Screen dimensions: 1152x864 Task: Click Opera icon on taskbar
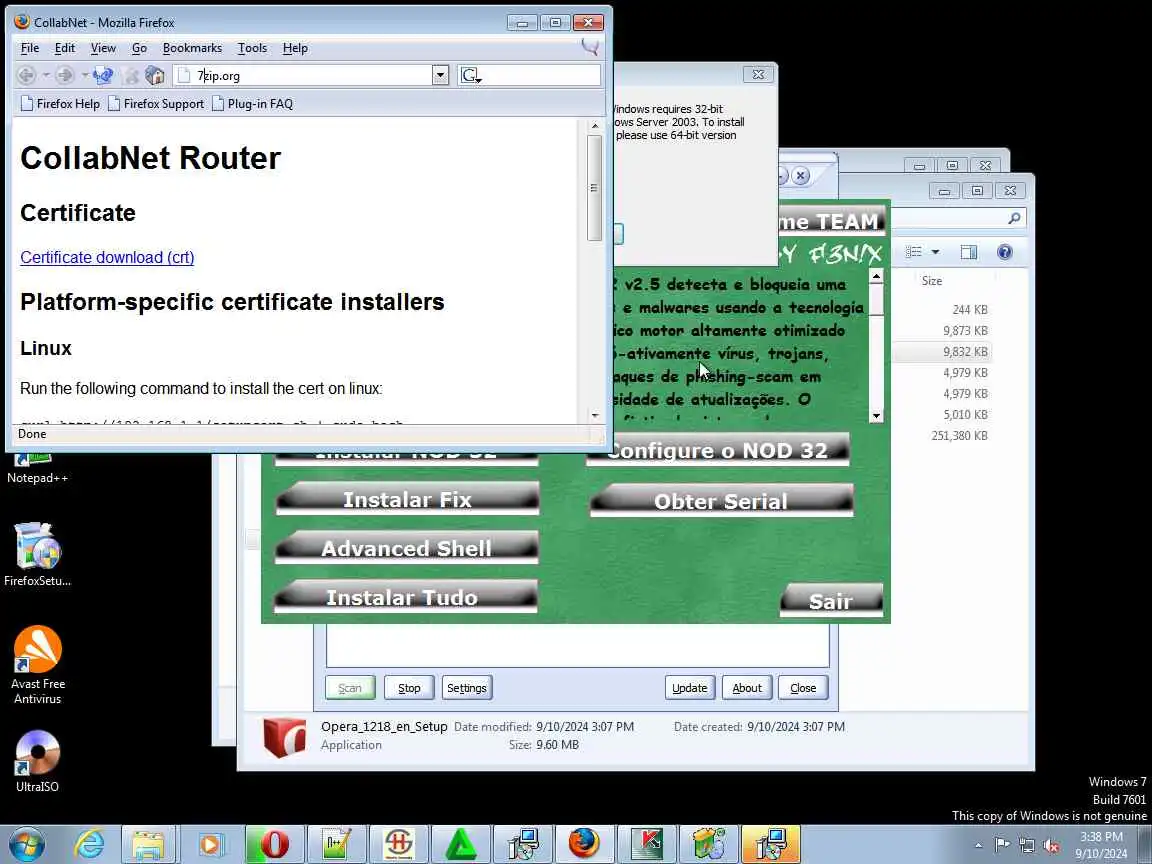[274, 844]
